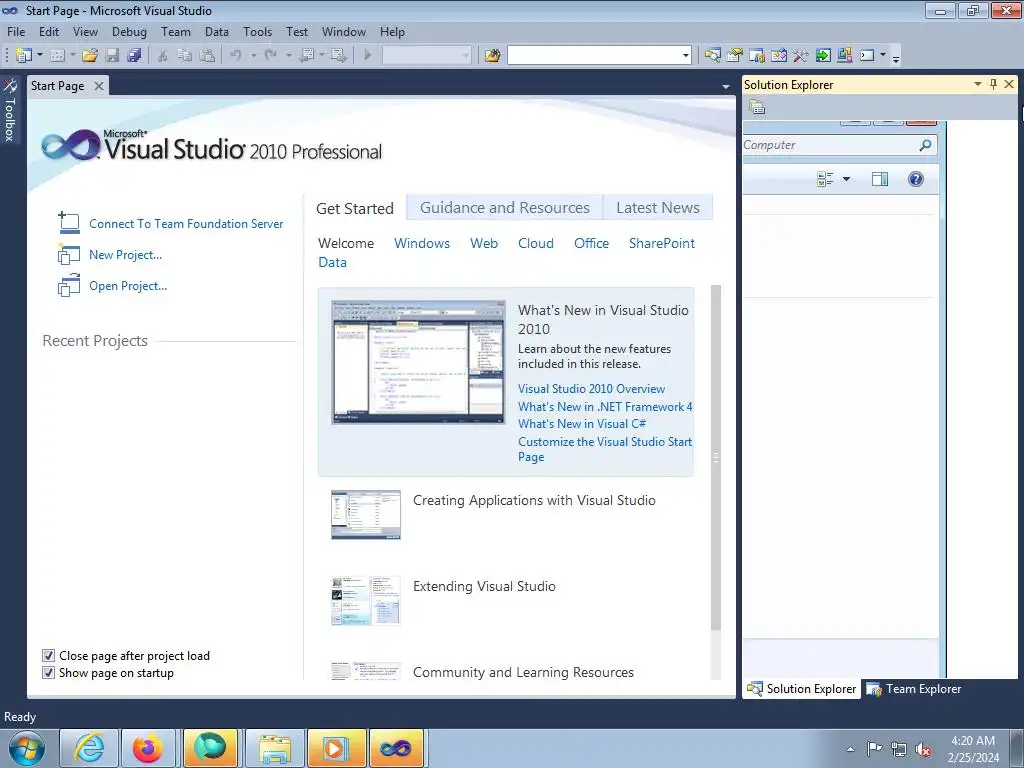Open Visual Studio 2010 Overview link
This screenshot has width=1024, height=768.
591,389
